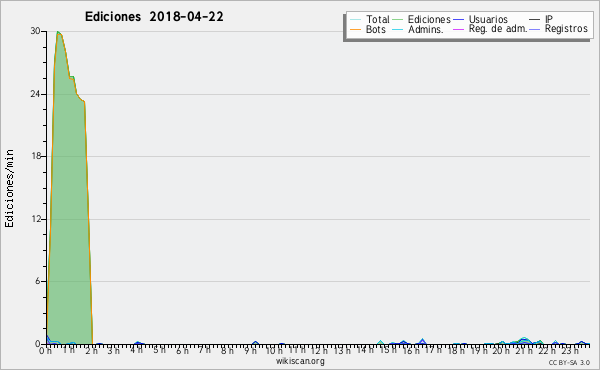Click the y-axis label 'Ediciones/min'
This screenshot has width=600, height=370.
(x=9, y=188)
